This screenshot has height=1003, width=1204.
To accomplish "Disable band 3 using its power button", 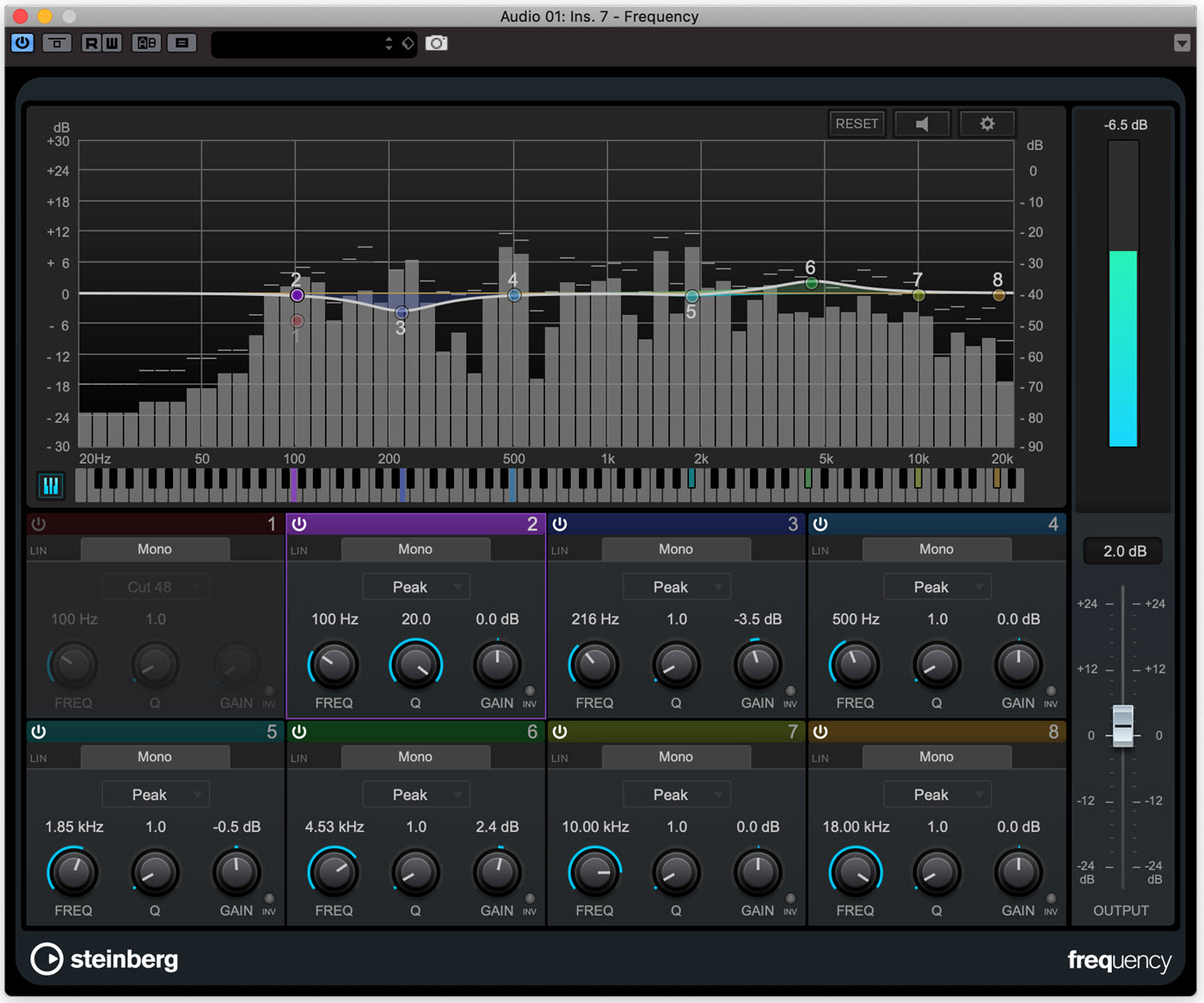I will click(560, 524).
